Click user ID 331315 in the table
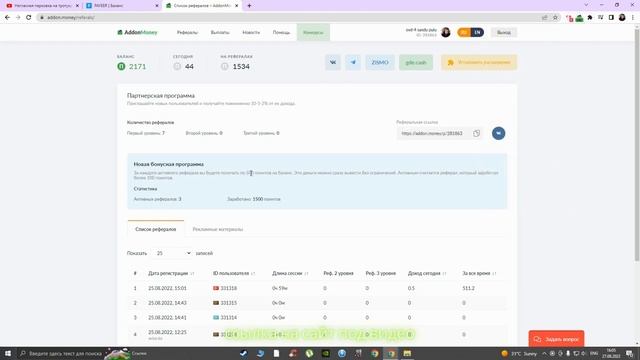Viewport: 640px width, 360px height. pos(229,303)
